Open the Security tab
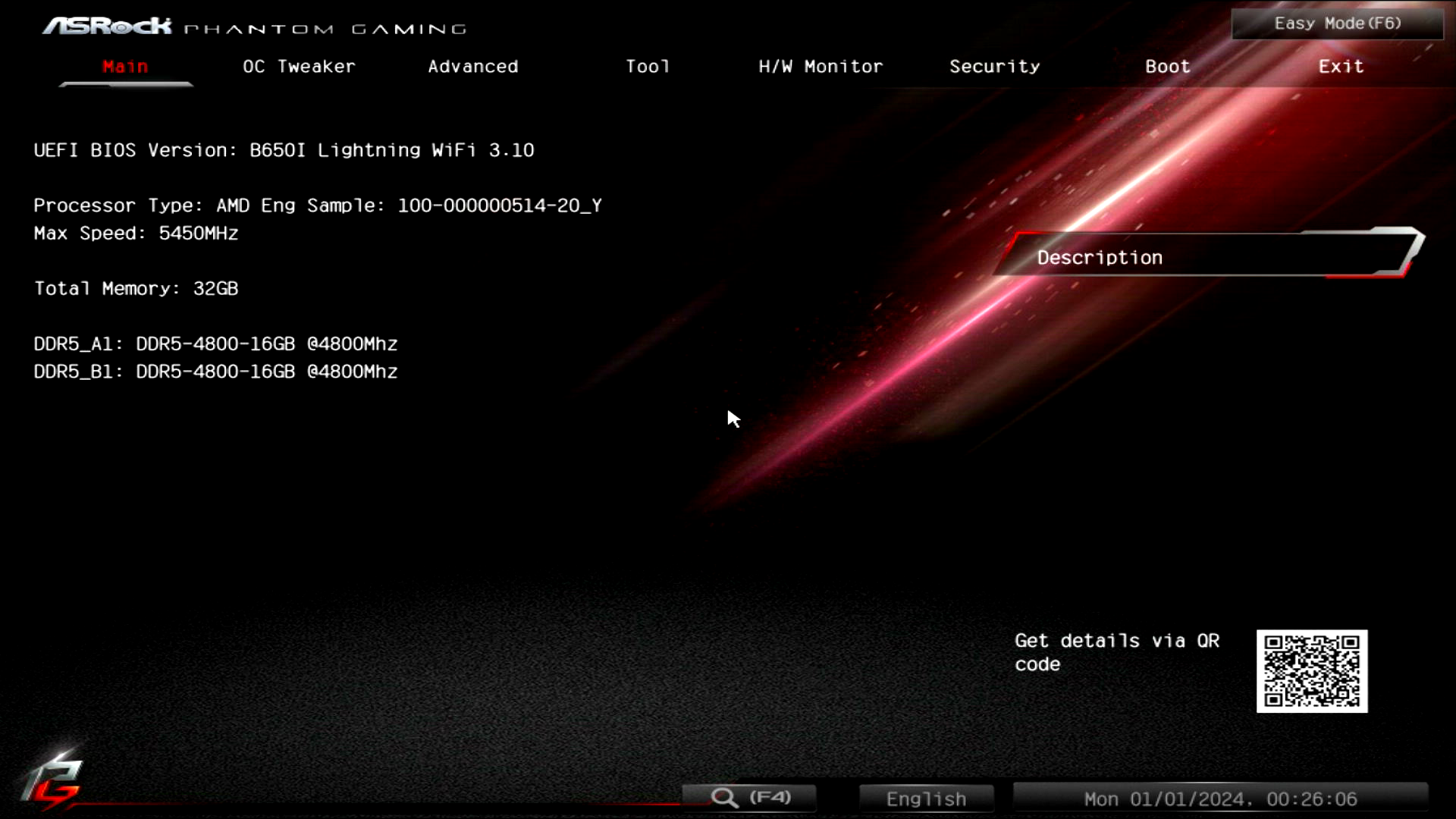This screenshot has height=819, width=1456. point(994,67)
